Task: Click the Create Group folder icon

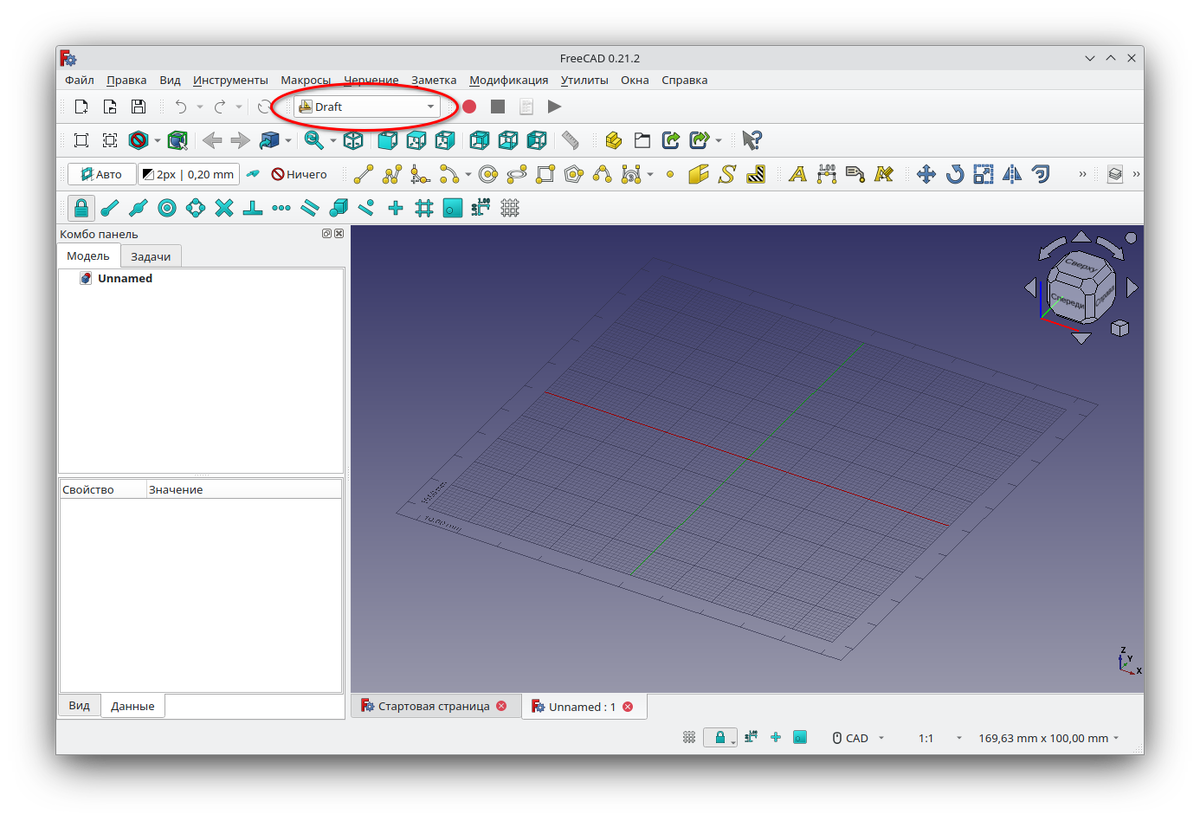Action: coord(642,140)
